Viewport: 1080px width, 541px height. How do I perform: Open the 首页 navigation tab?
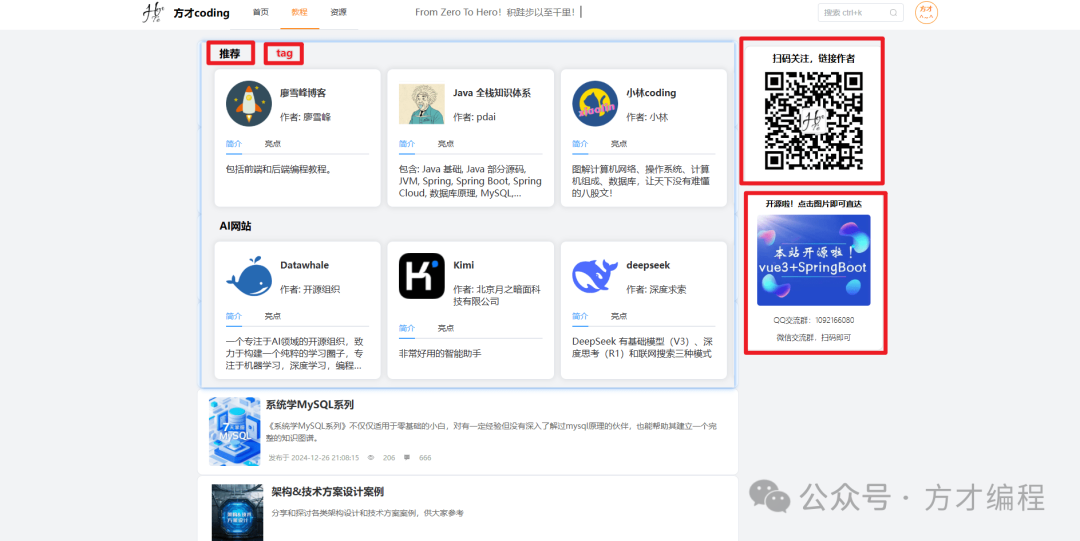261,12
